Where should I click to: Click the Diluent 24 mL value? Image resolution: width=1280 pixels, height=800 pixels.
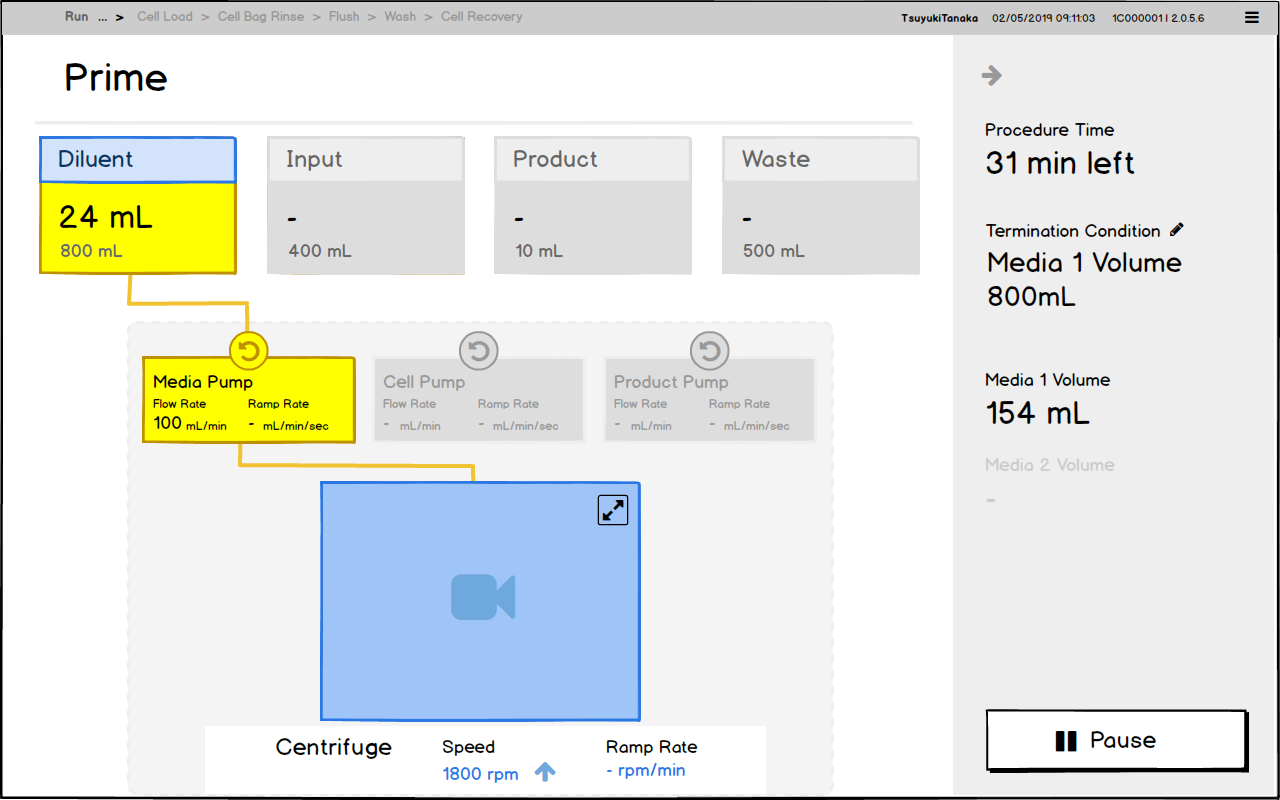click(x=105, y=217)
